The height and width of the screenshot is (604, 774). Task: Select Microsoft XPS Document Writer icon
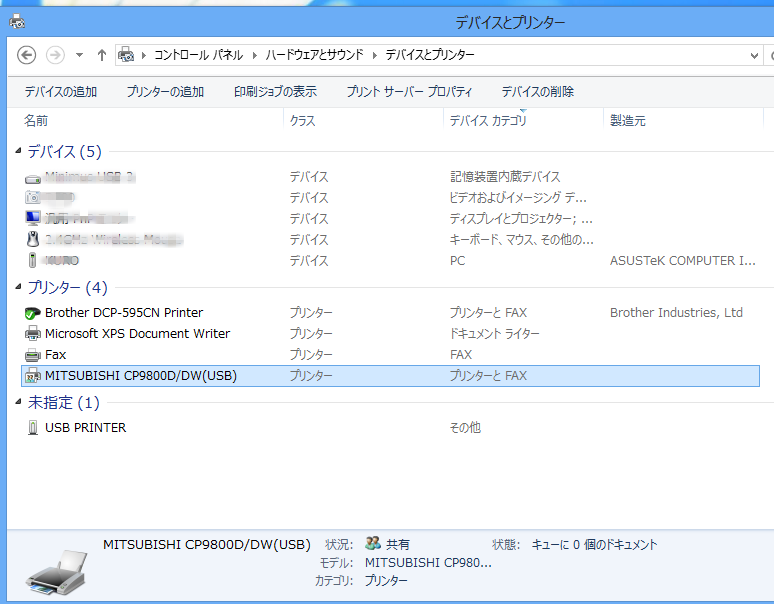pos(33,334)
